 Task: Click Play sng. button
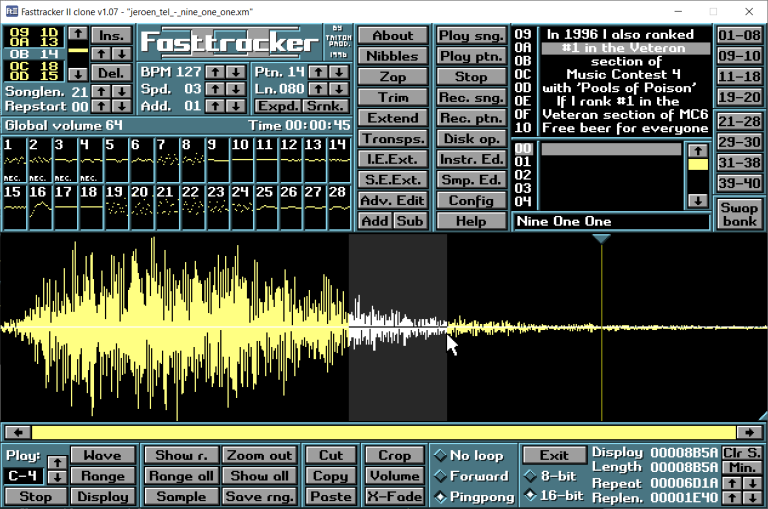tap(471, 35)
